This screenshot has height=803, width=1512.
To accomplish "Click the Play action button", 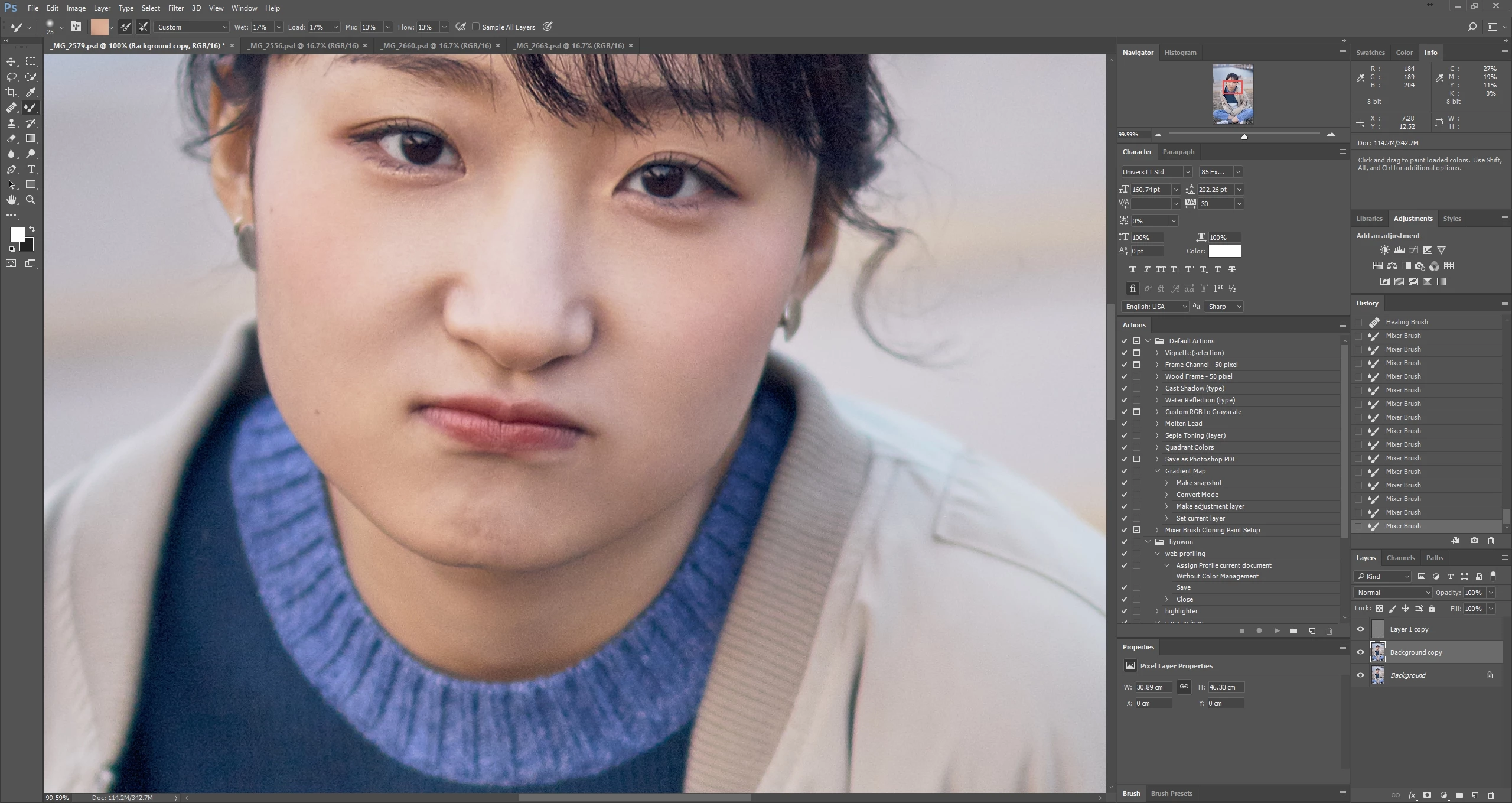I will click(x=1276, y=631).
